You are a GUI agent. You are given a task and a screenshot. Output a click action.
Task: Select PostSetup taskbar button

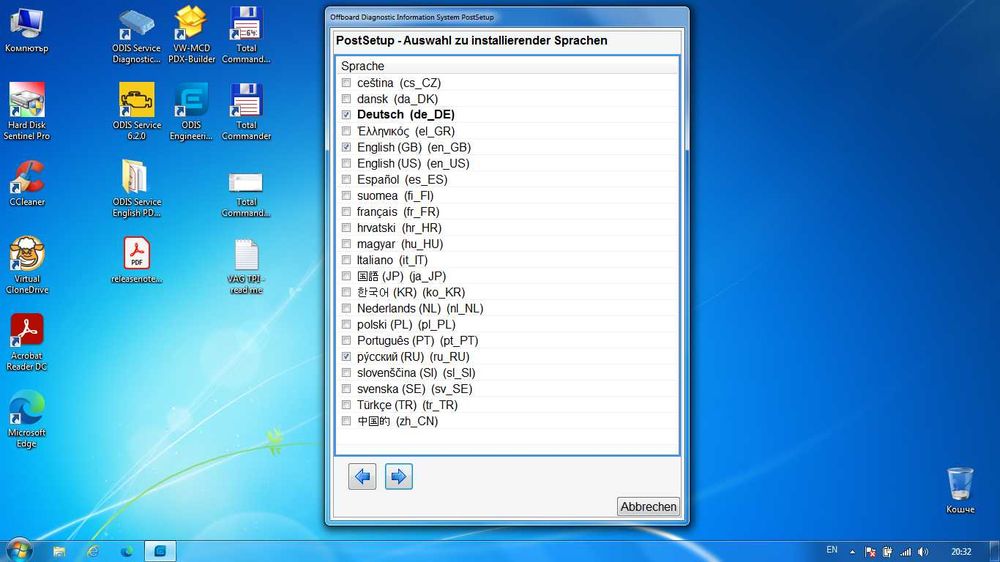click(160, 551)
